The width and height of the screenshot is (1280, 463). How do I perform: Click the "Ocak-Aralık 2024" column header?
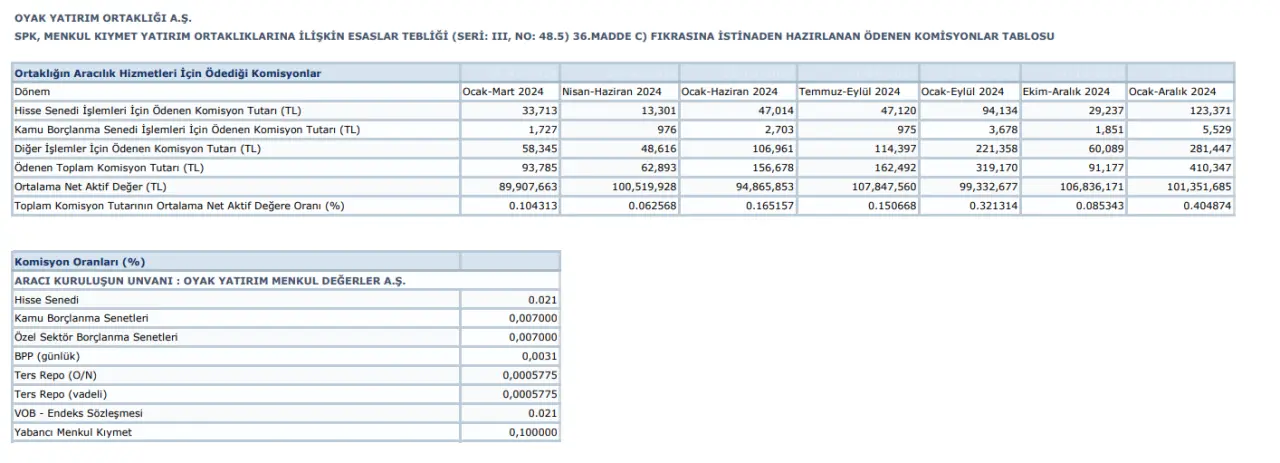pyautogui.click(x=1173, y=91)
